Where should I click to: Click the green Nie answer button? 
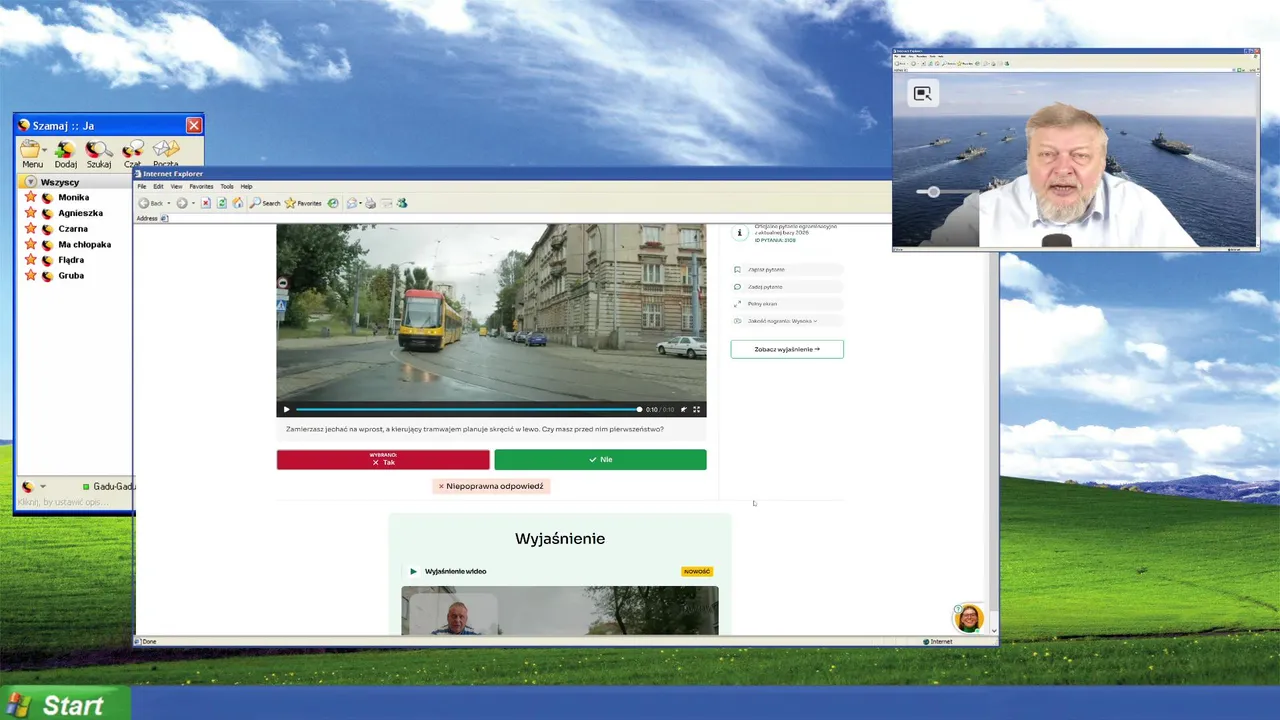600,460
